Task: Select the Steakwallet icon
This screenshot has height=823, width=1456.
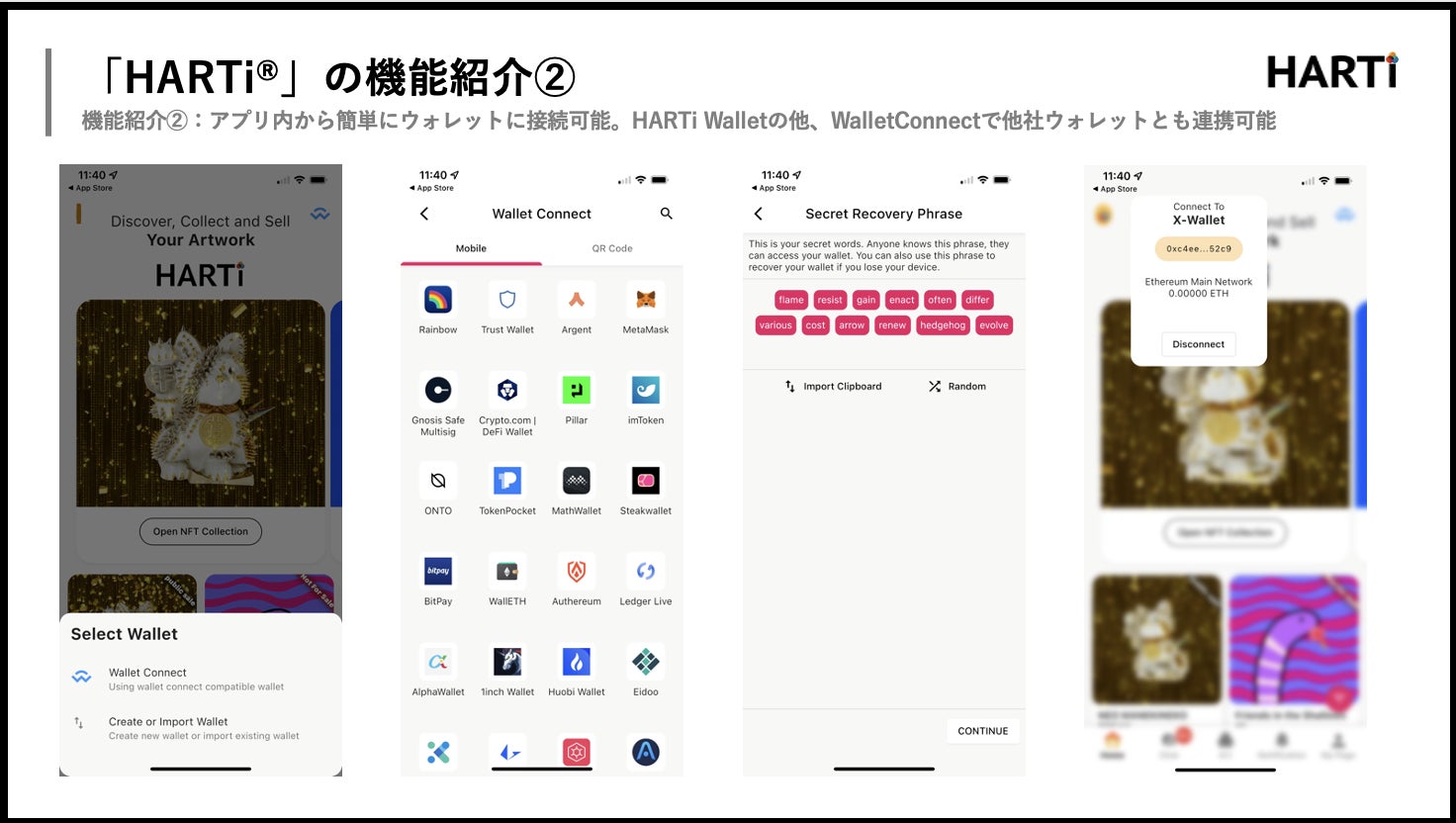Action: [x=646, y=481]
